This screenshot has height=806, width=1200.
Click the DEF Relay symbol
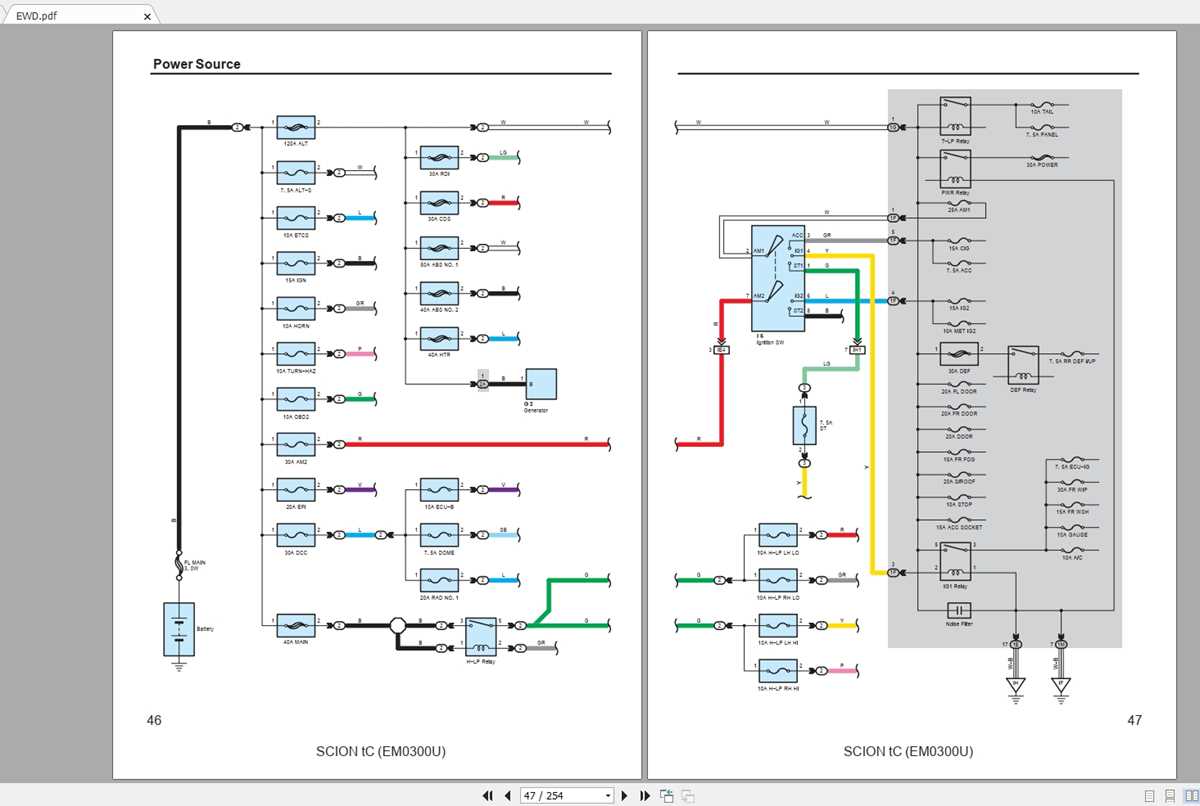(x=1023, y=364)
